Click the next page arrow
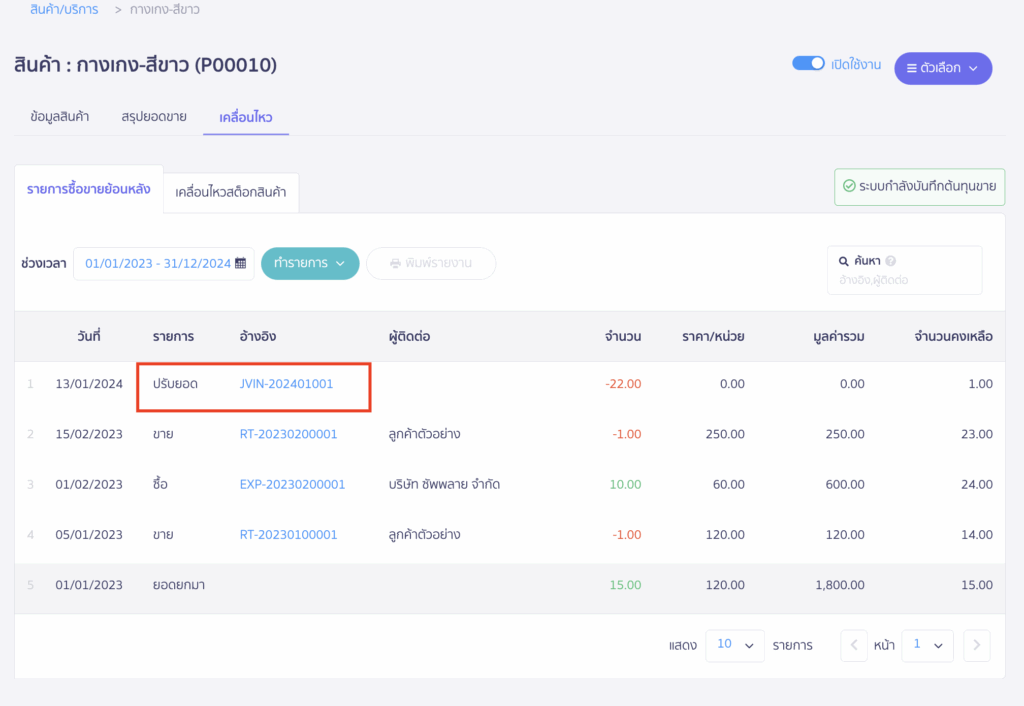 click(x=977, y=646)
